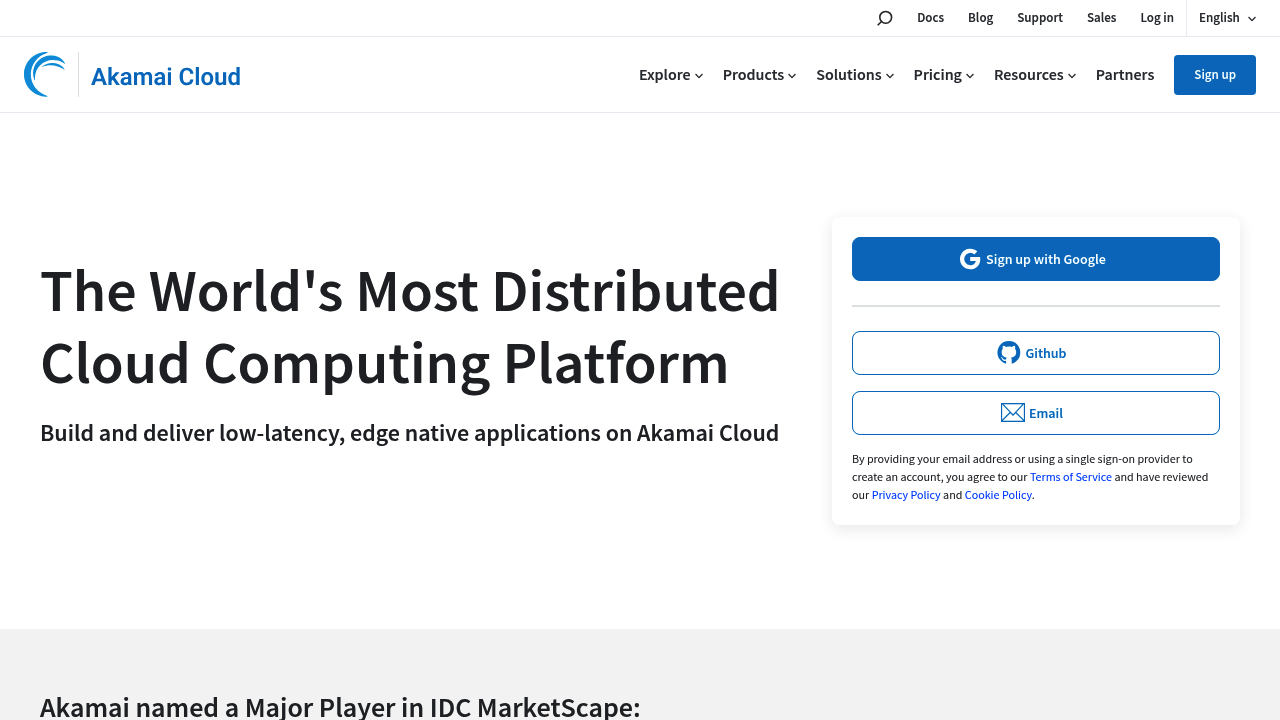The height and width of the screenshot is (720, 1280).
Task: Expand the Resources dropdown
Action: (x=1034, y=74)
